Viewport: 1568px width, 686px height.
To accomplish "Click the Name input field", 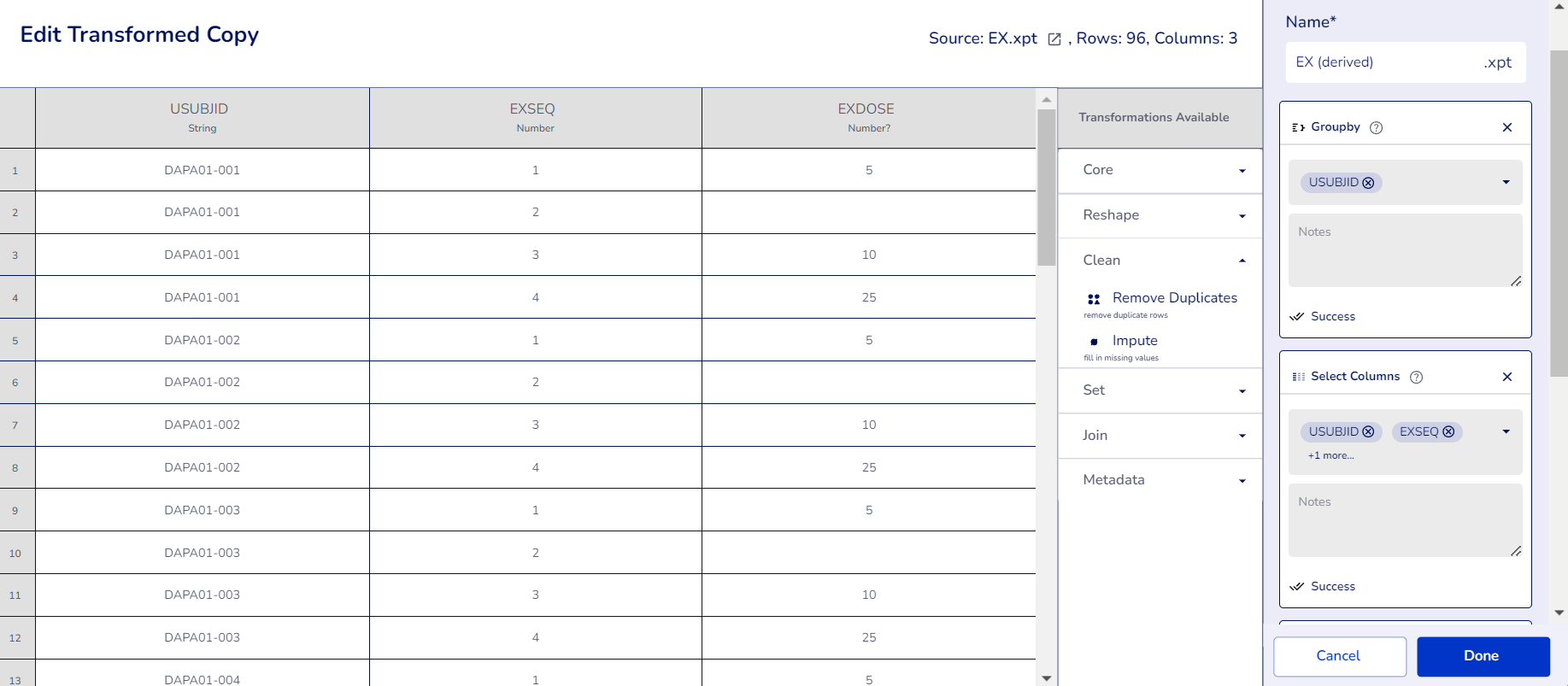I will pyautogui.click(x=1384, y=62).
